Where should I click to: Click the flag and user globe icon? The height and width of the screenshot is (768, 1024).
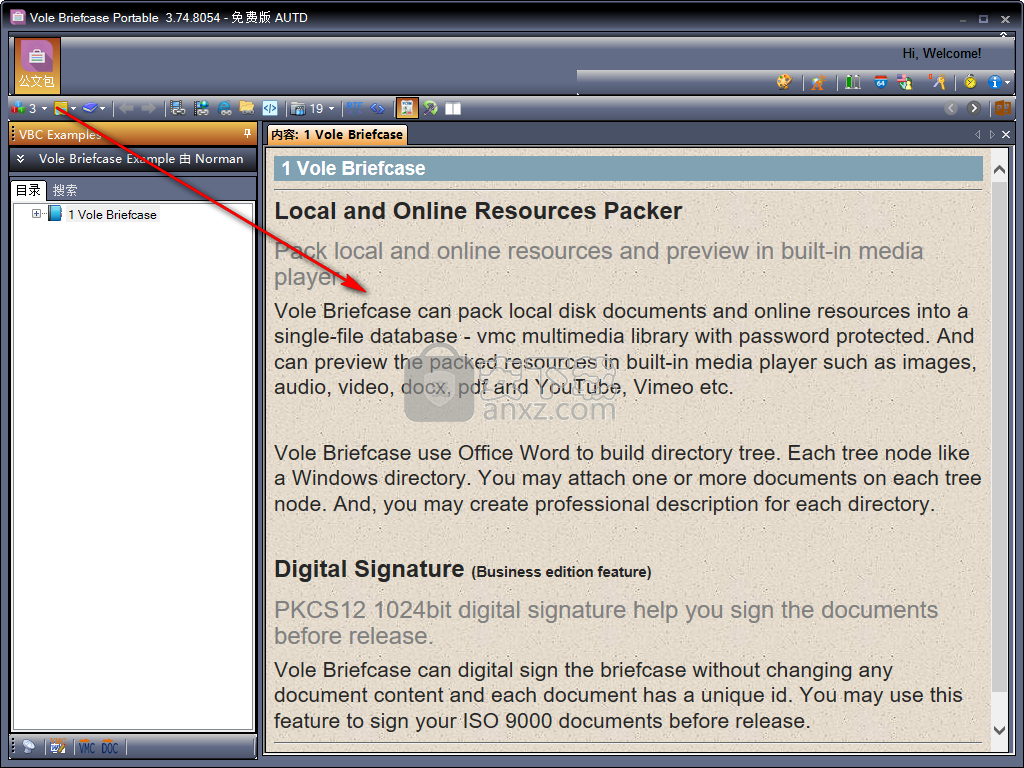pyautogui.click(x=905, y=82)
